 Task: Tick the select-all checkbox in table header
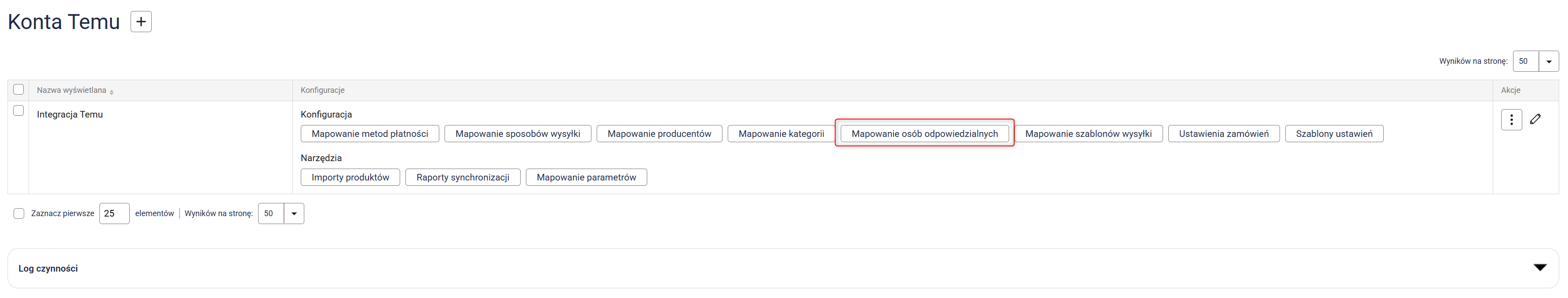(x=18, y=90)
